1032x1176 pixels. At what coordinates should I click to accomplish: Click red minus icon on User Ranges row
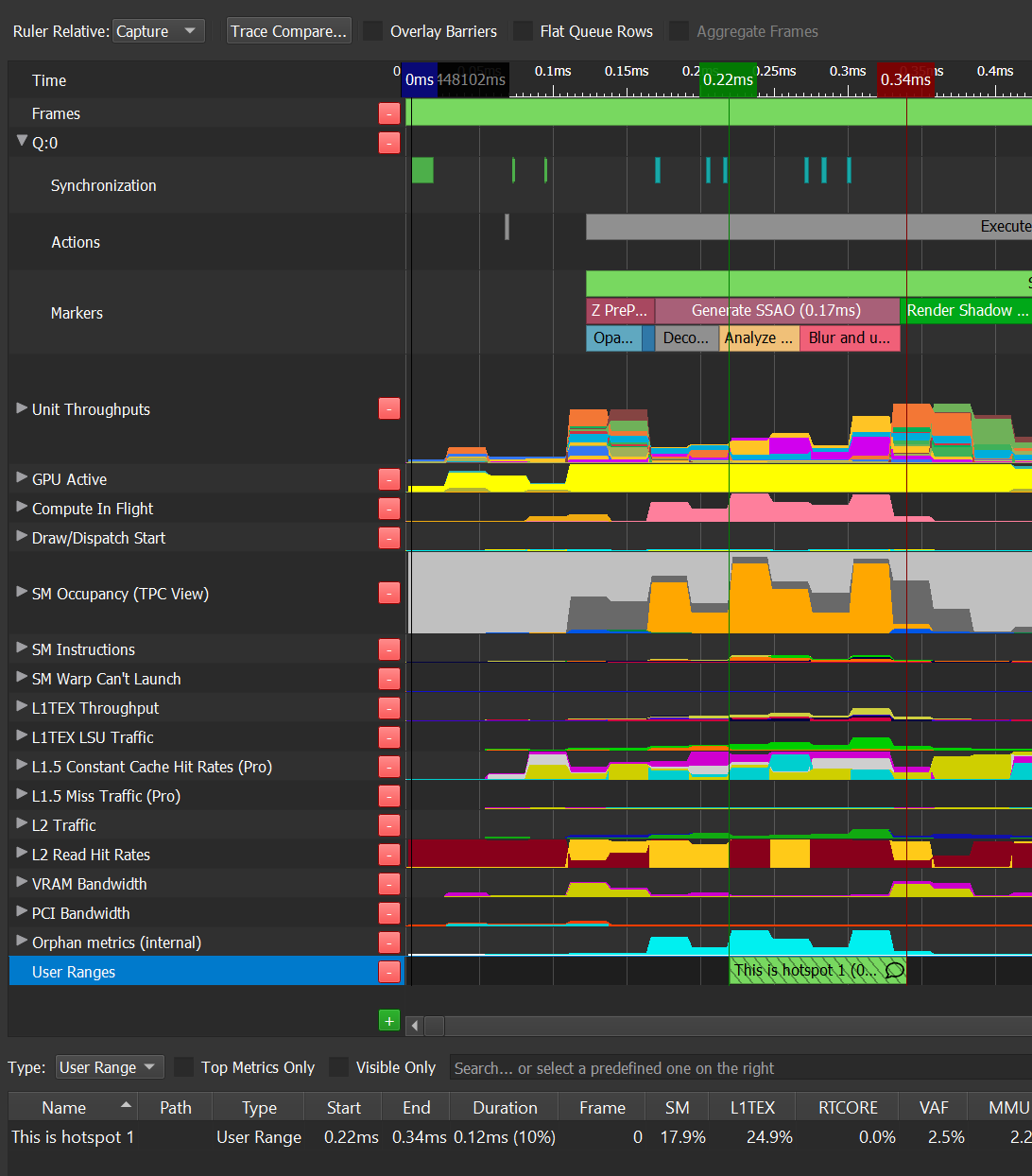(388, 972)
